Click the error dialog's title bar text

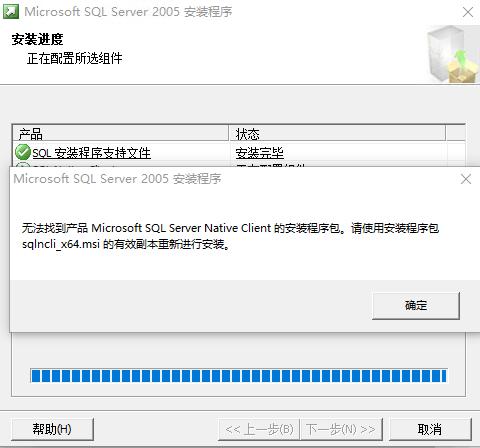(x=117, y=179)
